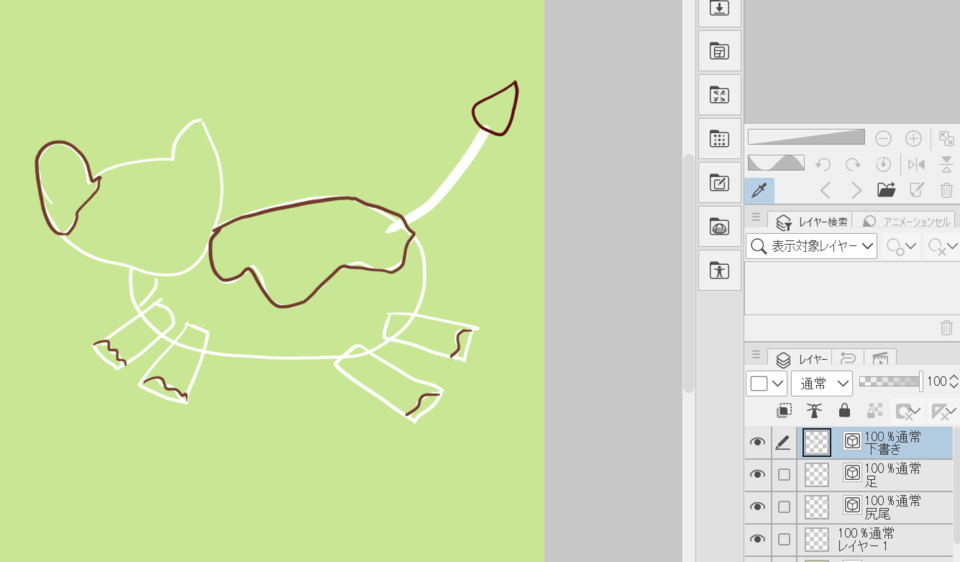Click the fit to screen icon

click(946, 139)
